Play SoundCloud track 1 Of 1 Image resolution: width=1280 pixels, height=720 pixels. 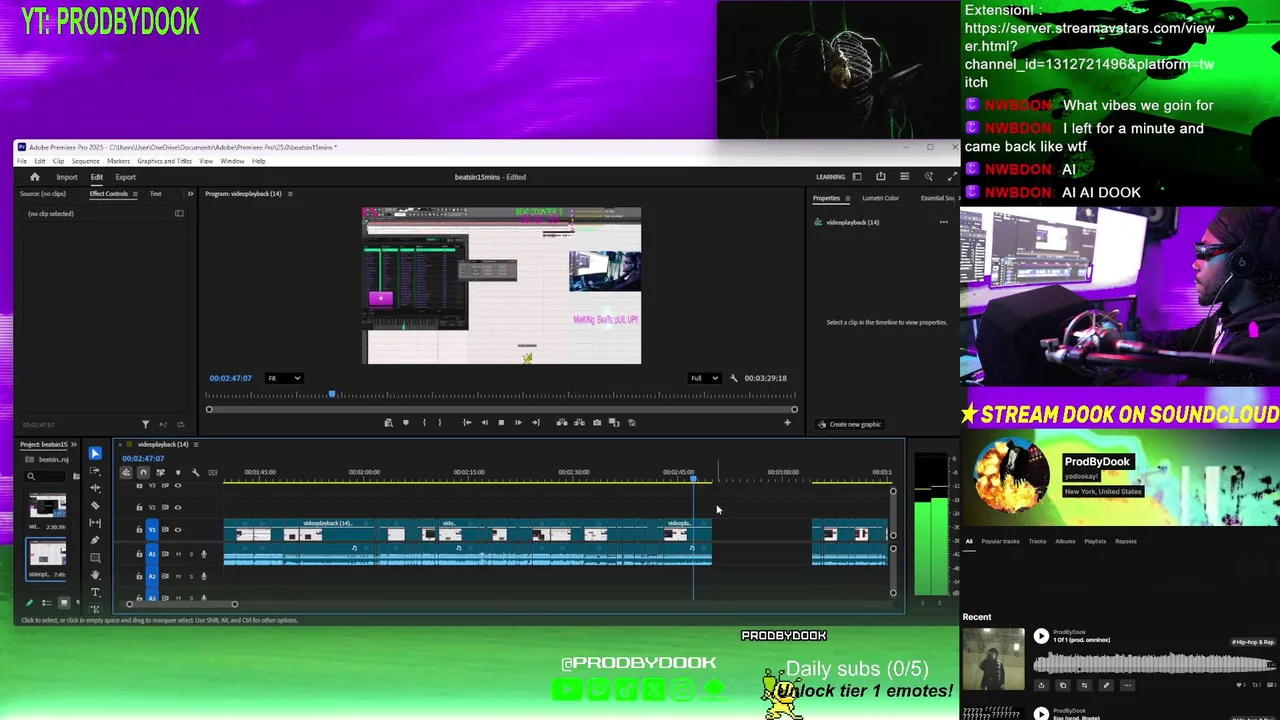pos(1041,636)
